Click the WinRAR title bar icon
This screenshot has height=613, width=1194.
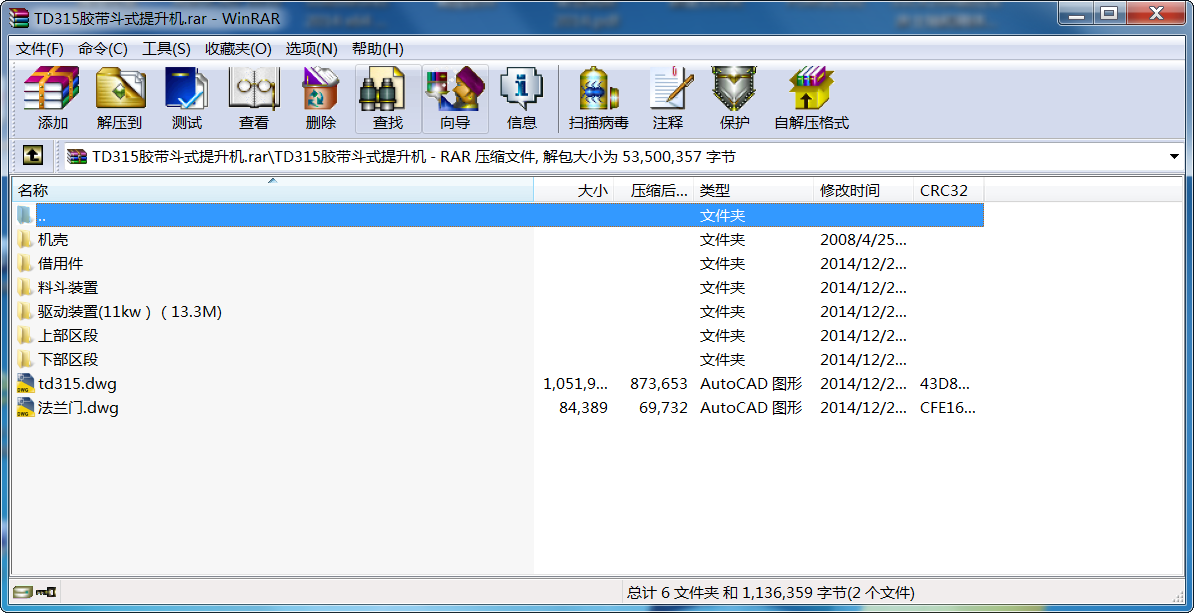coord(21,17)
